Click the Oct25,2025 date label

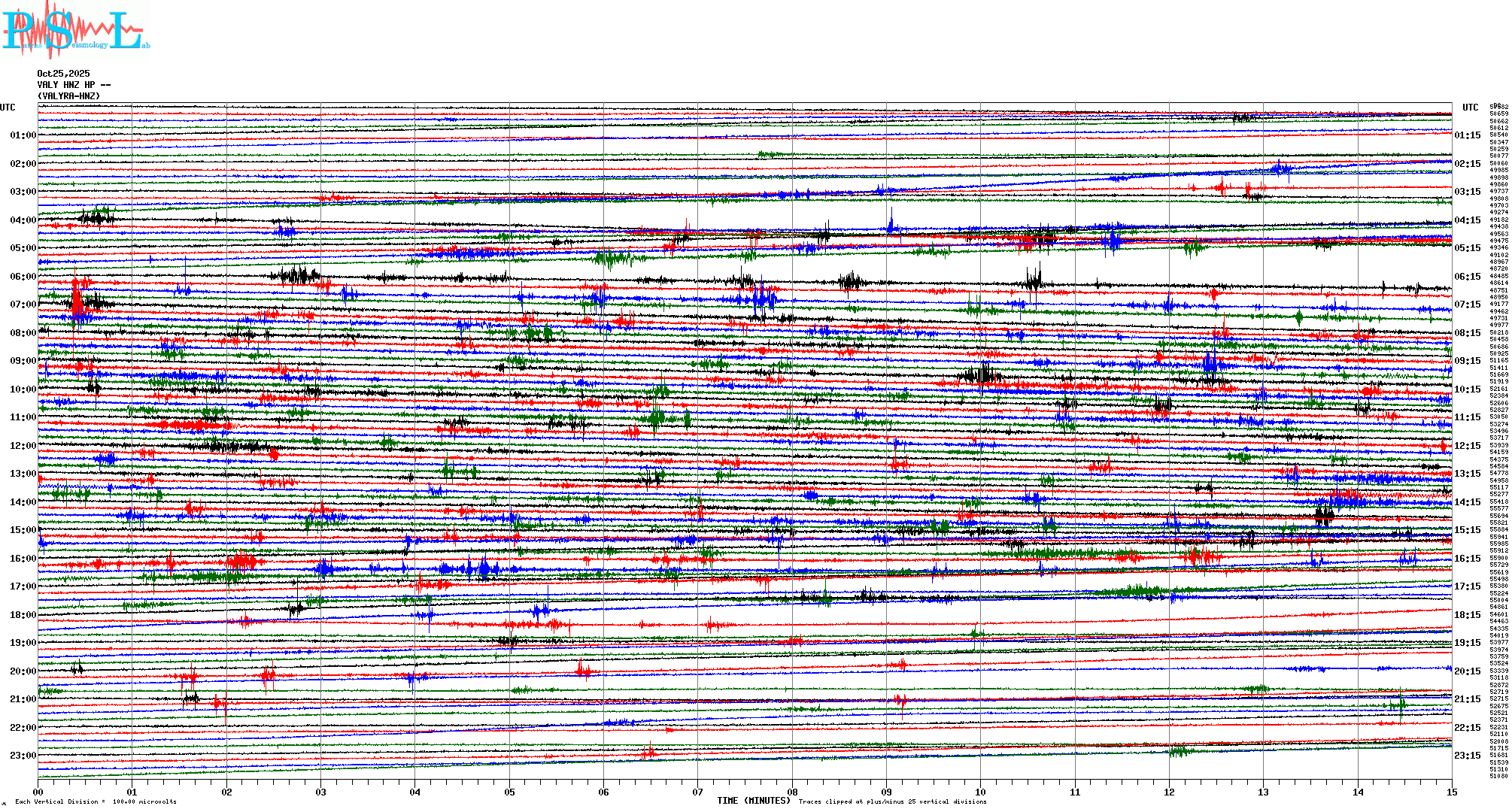tap(63, 74)
